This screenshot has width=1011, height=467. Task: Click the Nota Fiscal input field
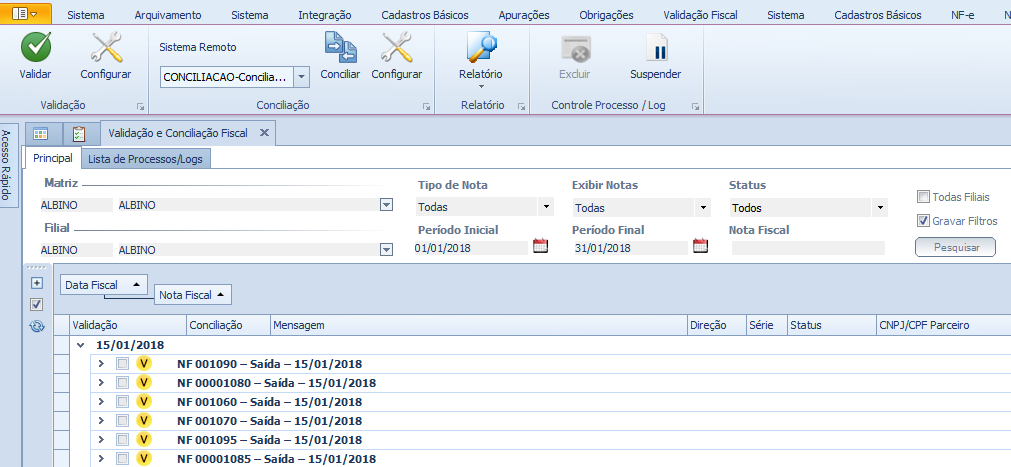point(808,248)
